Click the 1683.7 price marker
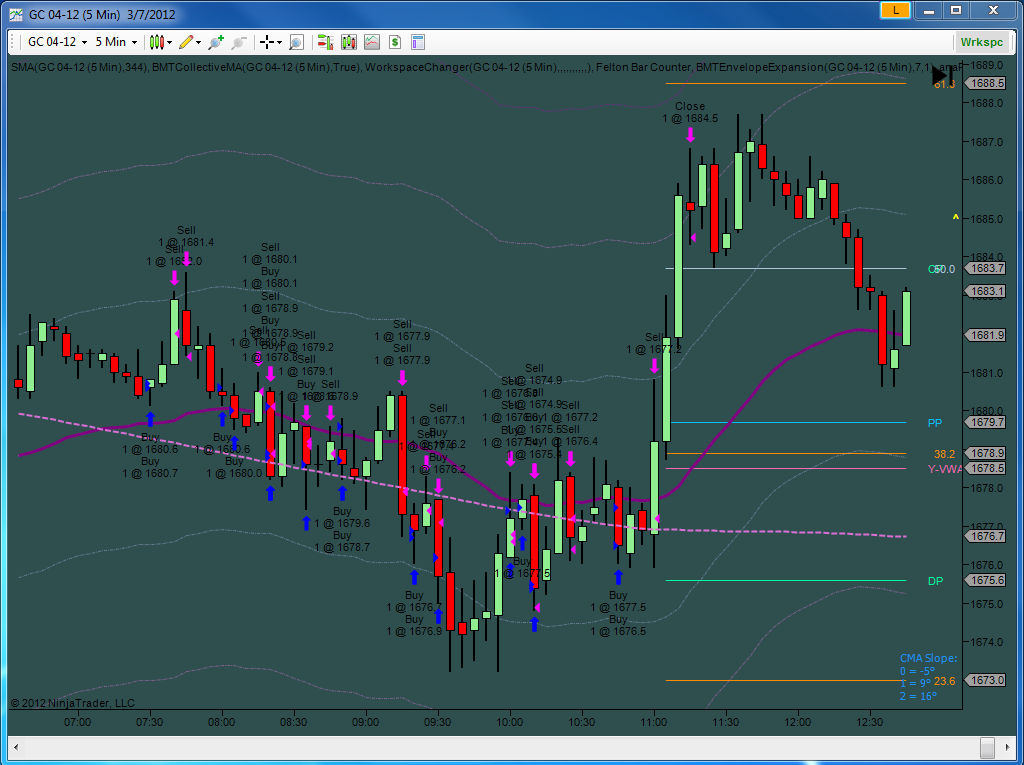 pyautogui.click(x=986, y=269)
